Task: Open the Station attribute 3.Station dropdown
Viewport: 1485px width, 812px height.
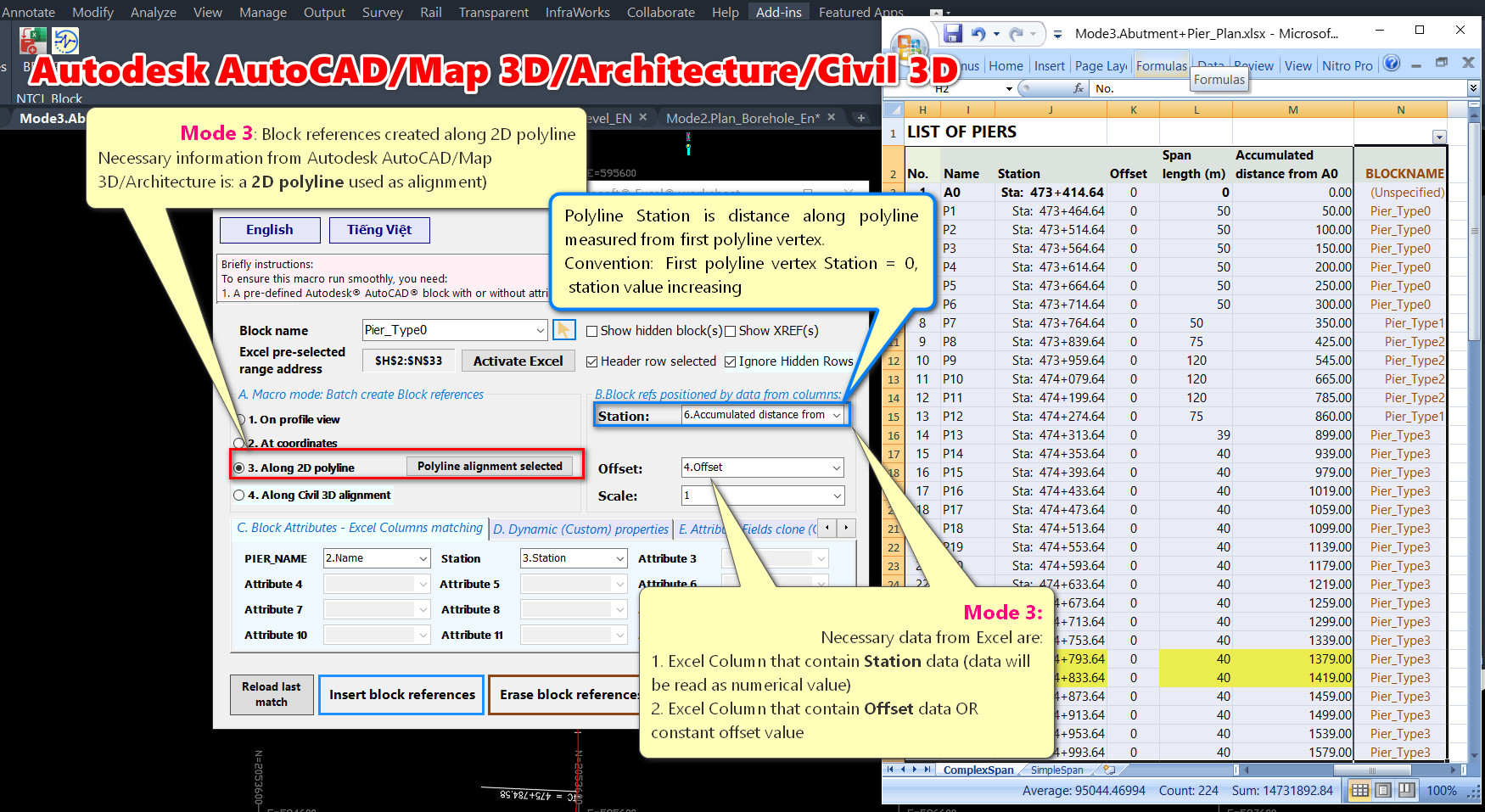Action: [x=620, y=558]
